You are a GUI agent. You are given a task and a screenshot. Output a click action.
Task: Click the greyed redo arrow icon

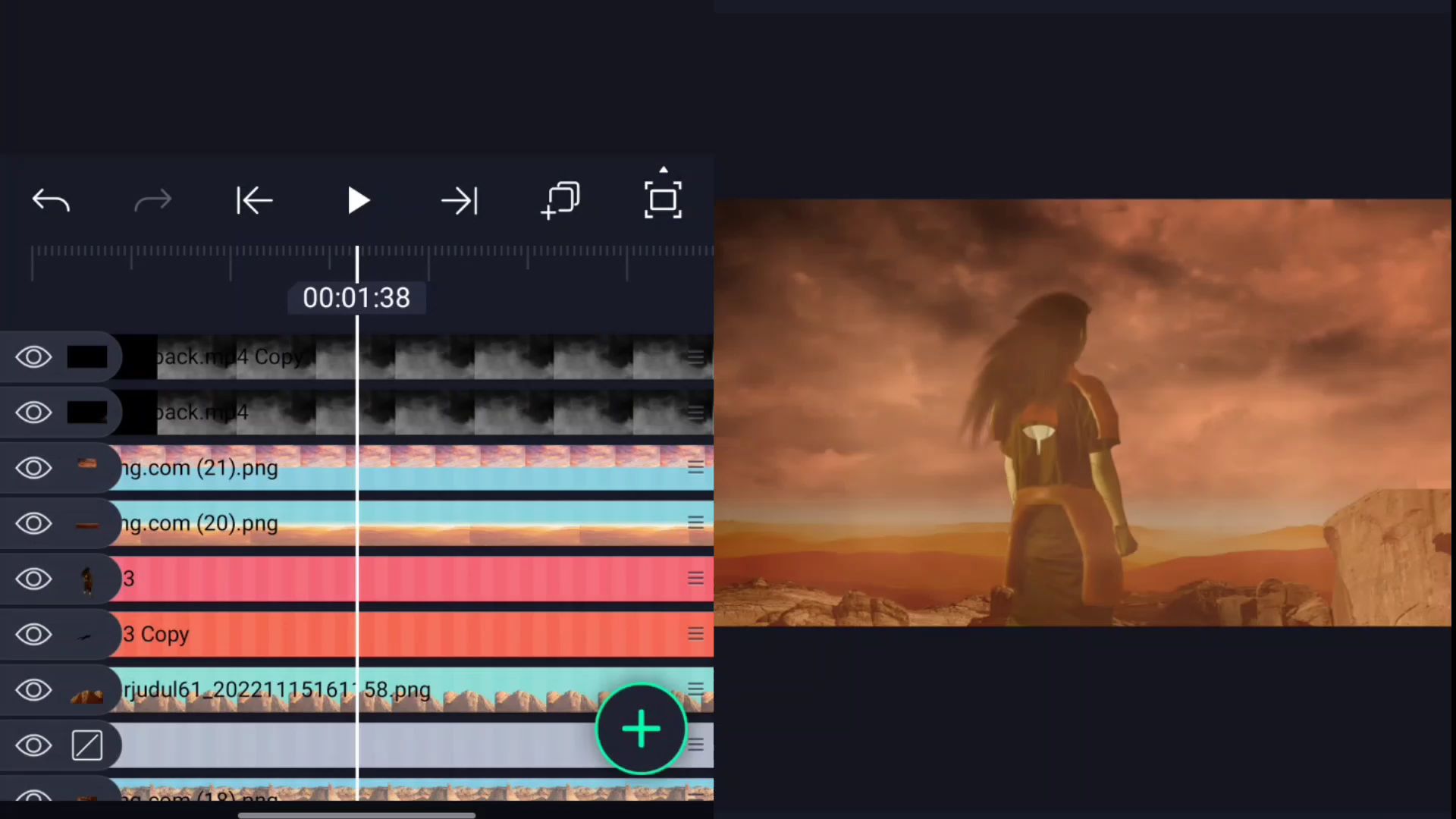tap(152, 201)
